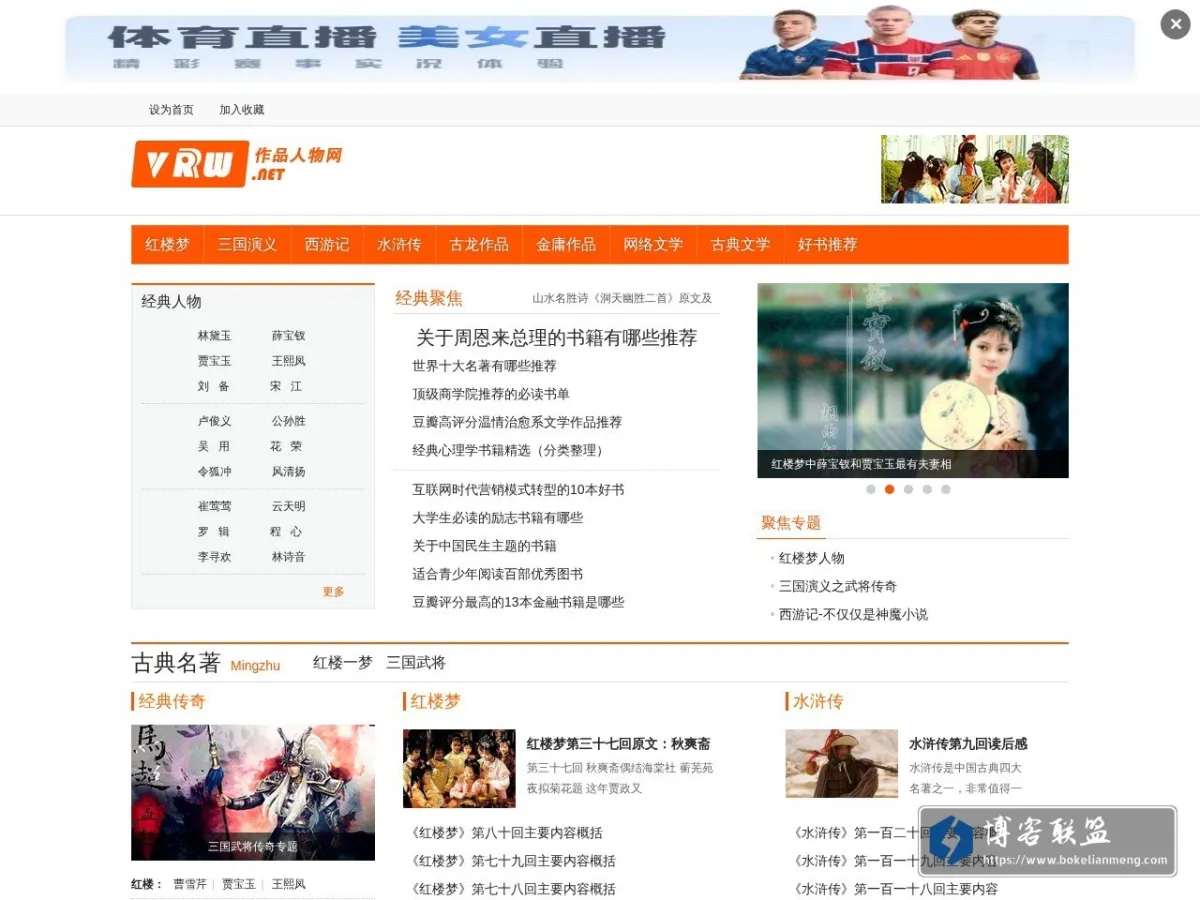
Task: Open article 大学生必读的励志书籍有哪些
Action: [x=497, y=518]
